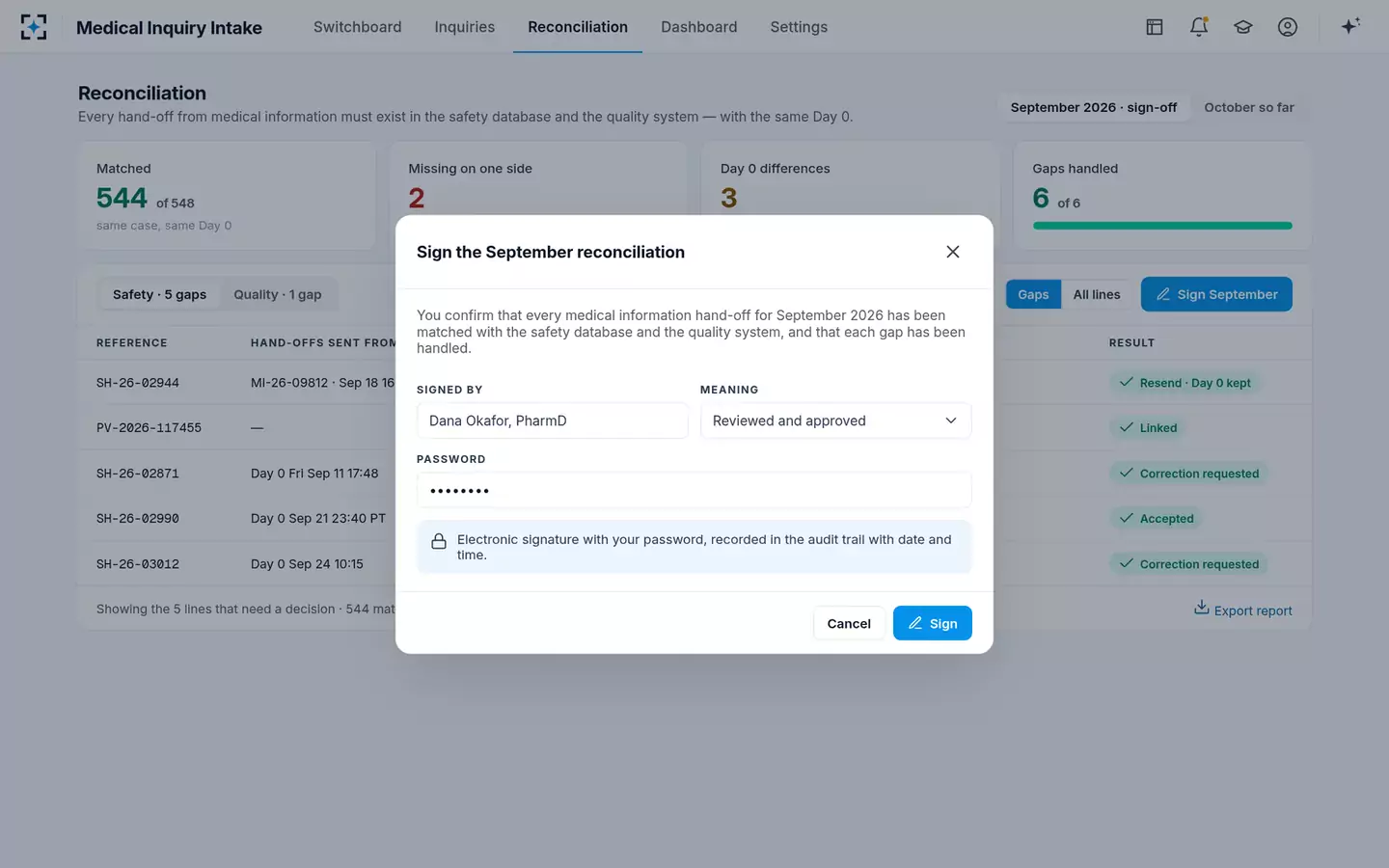This screenshot has width=1389, height=868.
Task: Focus the Password field
Action: (694, 490)
